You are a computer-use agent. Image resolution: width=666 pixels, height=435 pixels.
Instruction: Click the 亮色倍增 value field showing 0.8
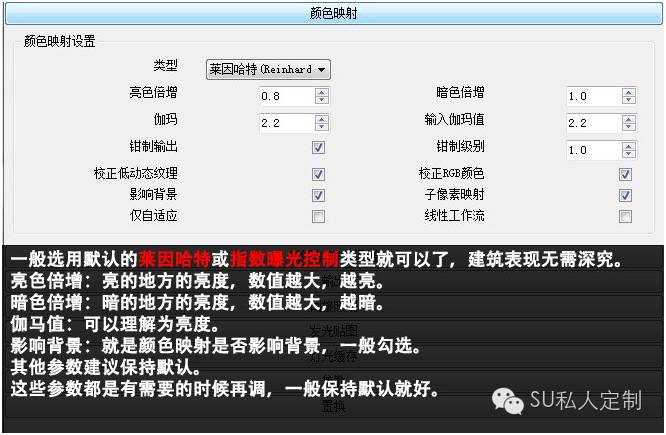coord(286,96)
